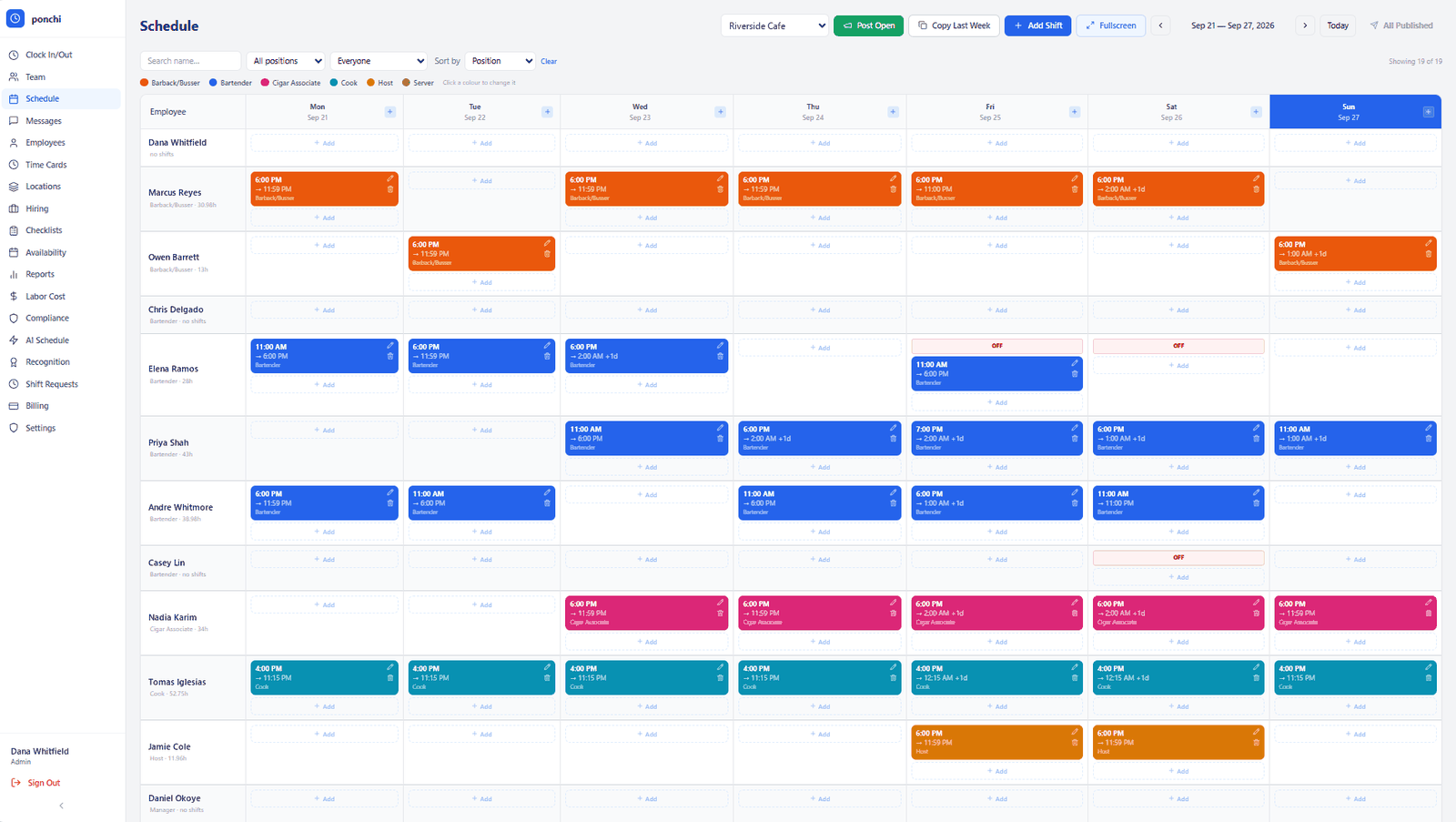Viewport: 1456px width, 822px height.
Task: Click the Post Open button
Action: (x=868, y=25)
